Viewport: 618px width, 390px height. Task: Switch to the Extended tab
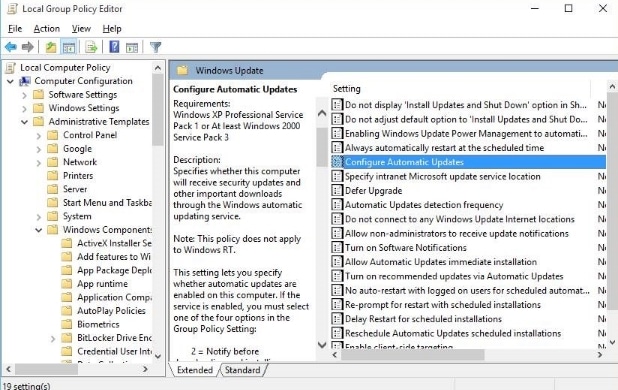point(195,370)
